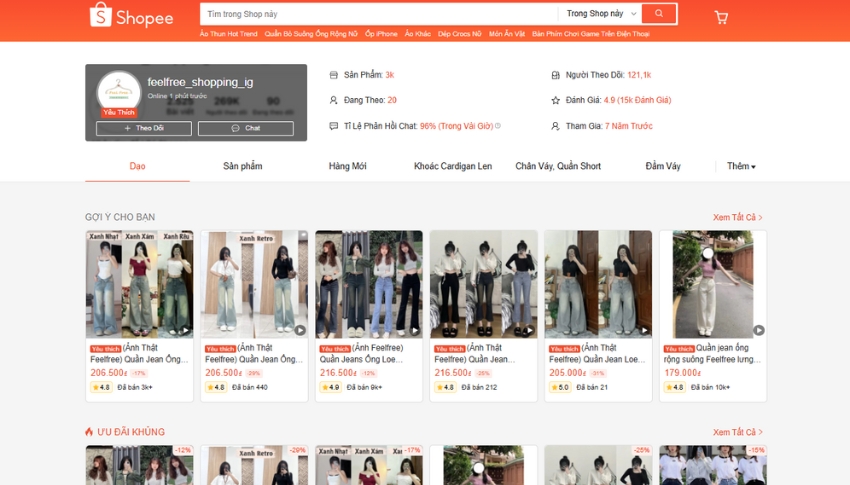Viewport: 850px width, 485px height.
Task: Click the Yêu Thích badge on shop avatar
Action: pyautogui.click(x=119, y=113)
